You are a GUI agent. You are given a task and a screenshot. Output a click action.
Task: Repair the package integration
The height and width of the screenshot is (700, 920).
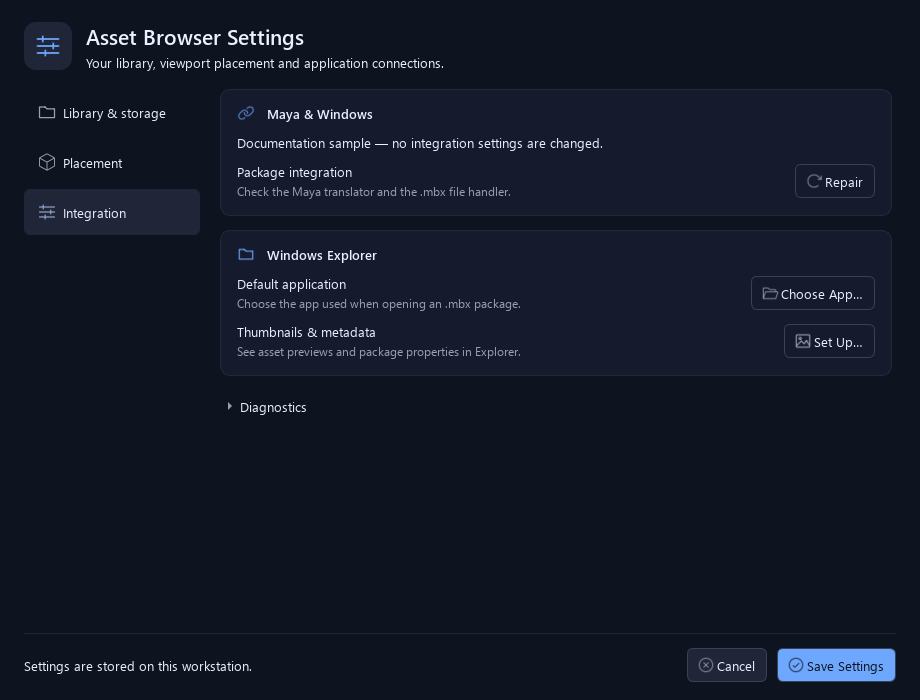point(834,181)
